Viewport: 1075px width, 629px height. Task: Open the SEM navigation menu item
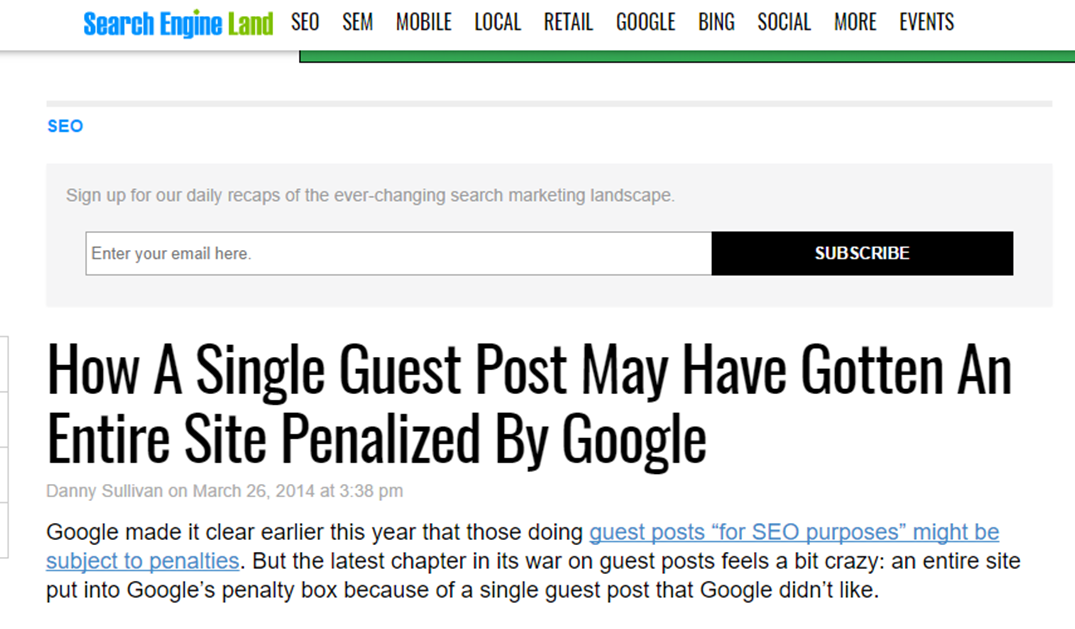(358, 22)
